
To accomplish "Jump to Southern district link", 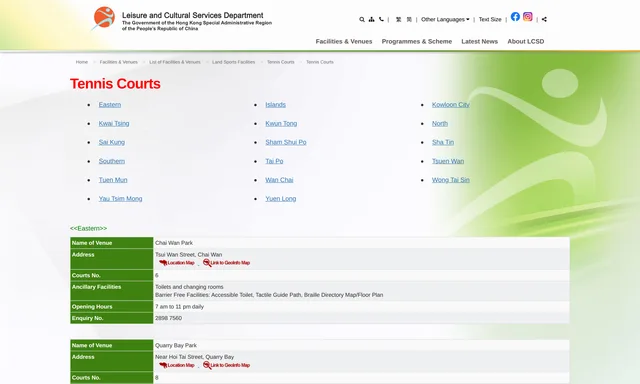I will [x=112, y=161].
